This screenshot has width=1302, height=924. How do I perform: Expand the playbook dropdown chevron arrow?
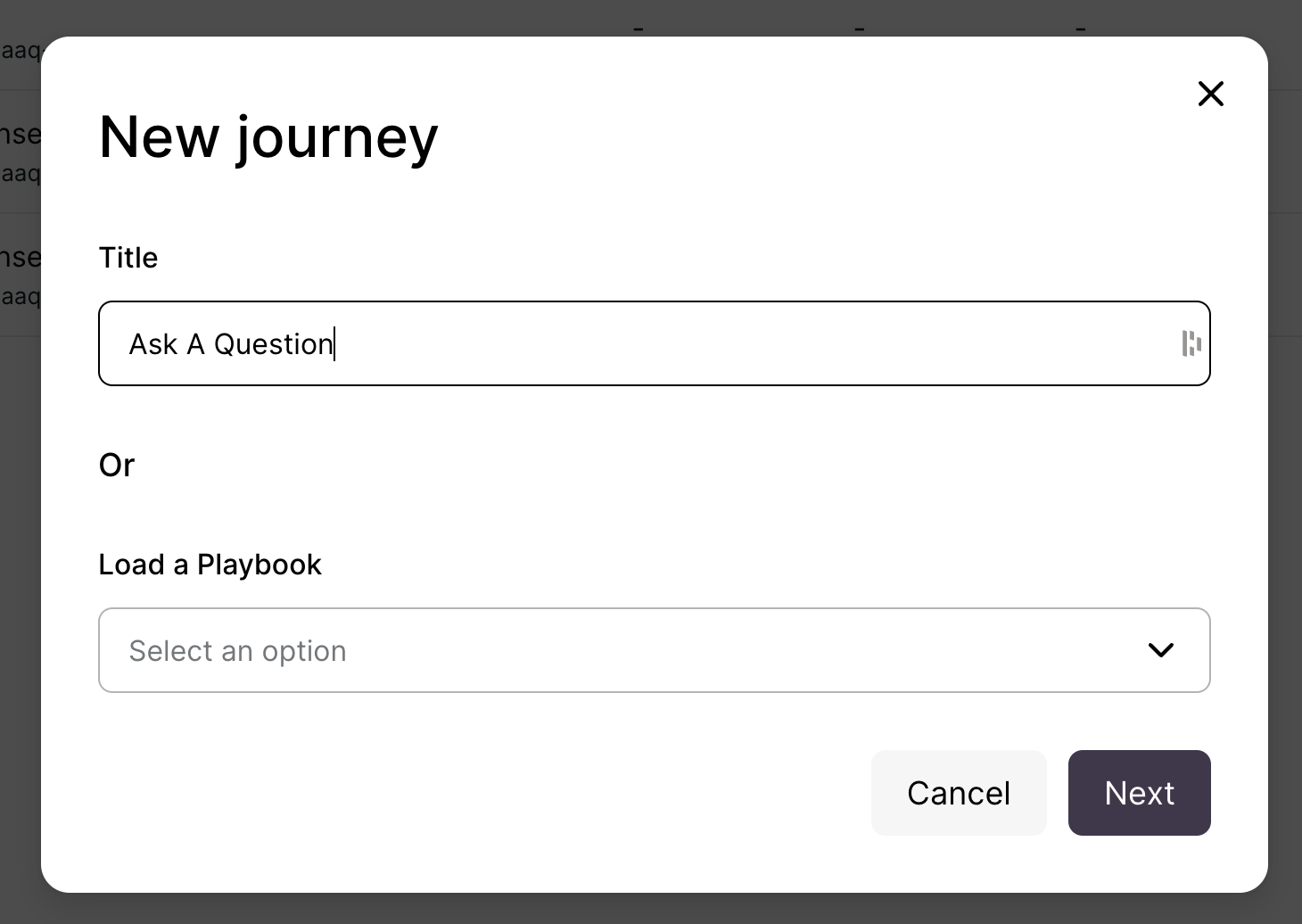(x=1160, y=650)
